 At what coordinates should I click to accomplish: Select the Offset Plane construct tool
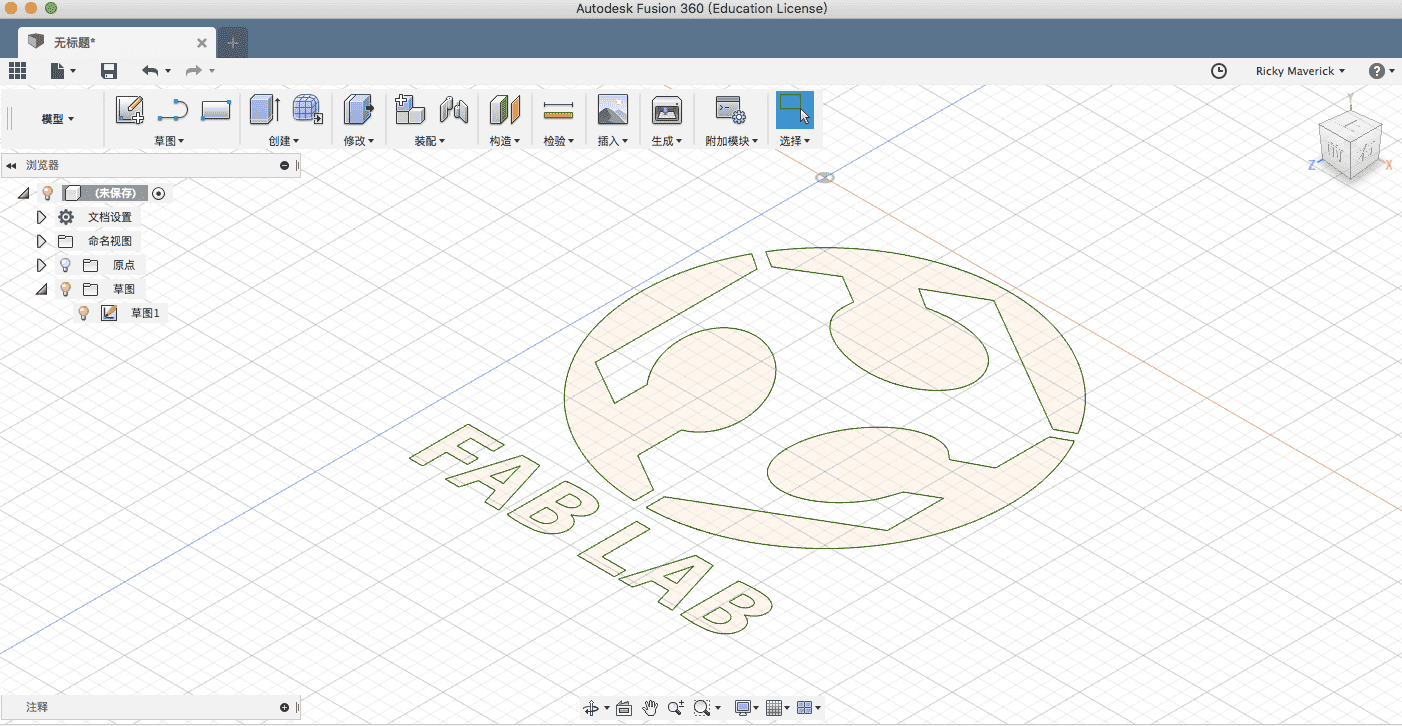click(x=505, y=110)
